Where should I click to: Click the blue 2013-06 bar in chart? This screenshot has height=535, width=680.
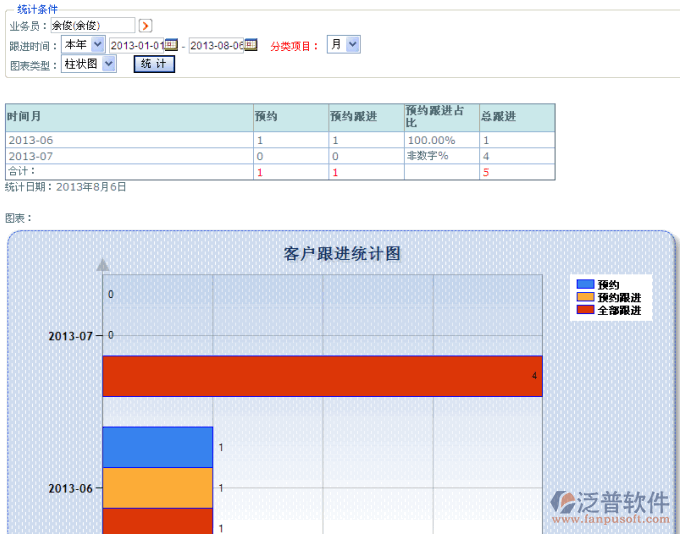pos(157,447)
